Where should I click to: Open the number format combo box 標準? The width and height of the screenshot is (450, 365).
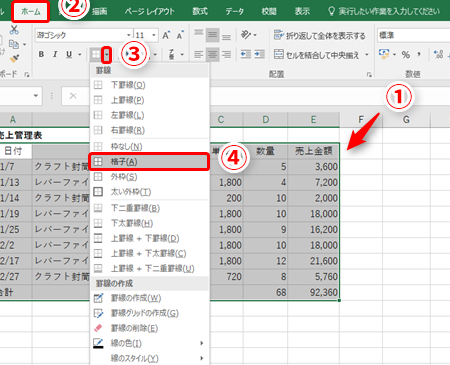pyautogui.click(x=414, y=35)
